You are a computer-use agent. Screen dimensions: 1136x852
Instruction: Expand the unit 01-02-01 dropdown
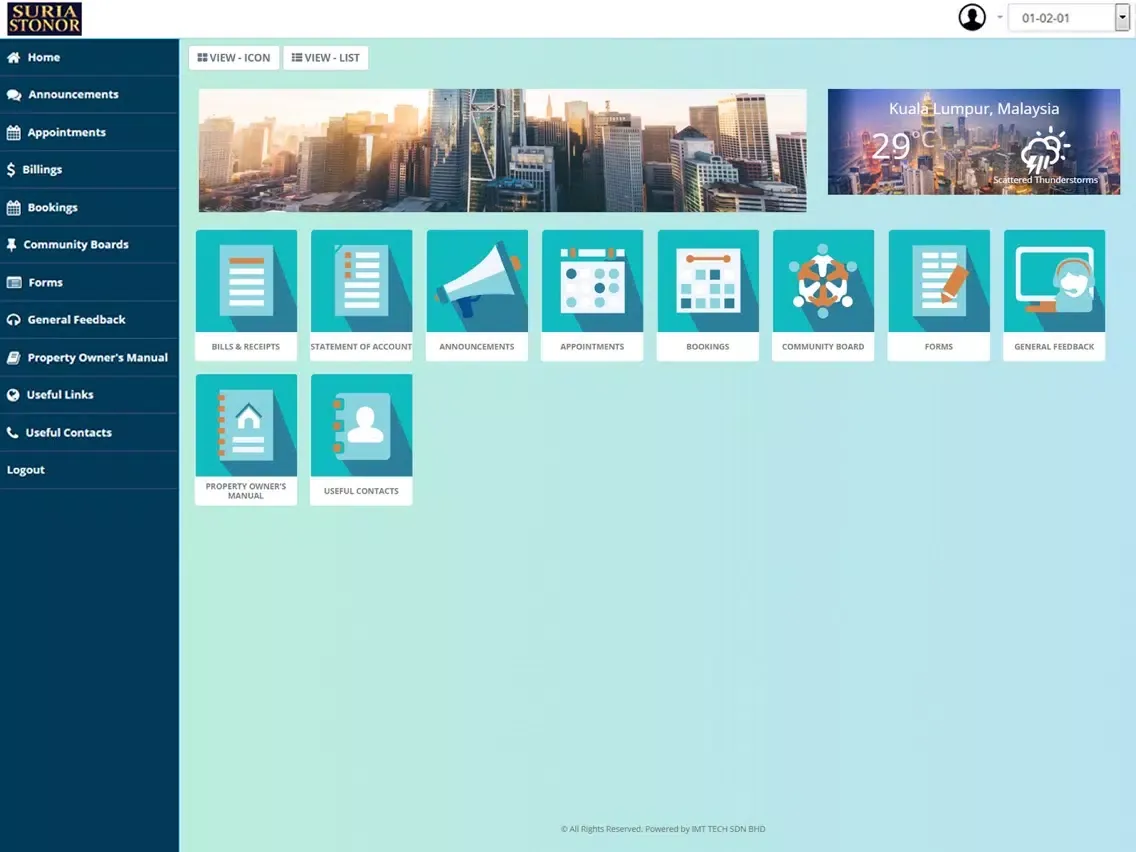[1067, 18]
